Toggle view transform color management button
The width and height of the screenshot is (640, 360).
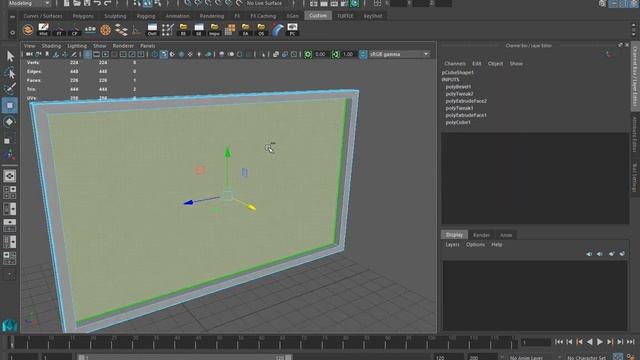[363, 54]
